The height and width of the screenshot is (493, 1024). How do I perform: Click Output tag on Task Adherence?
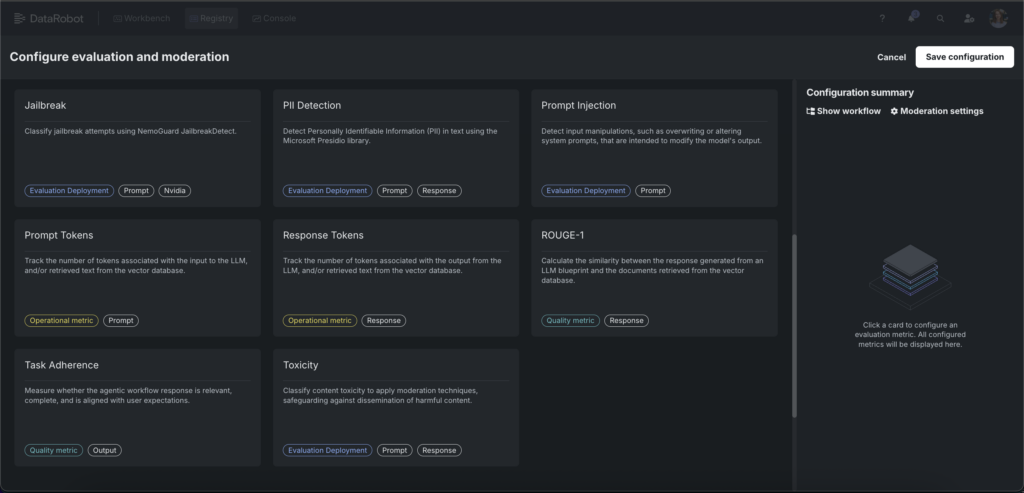click(x=104, y=450)
